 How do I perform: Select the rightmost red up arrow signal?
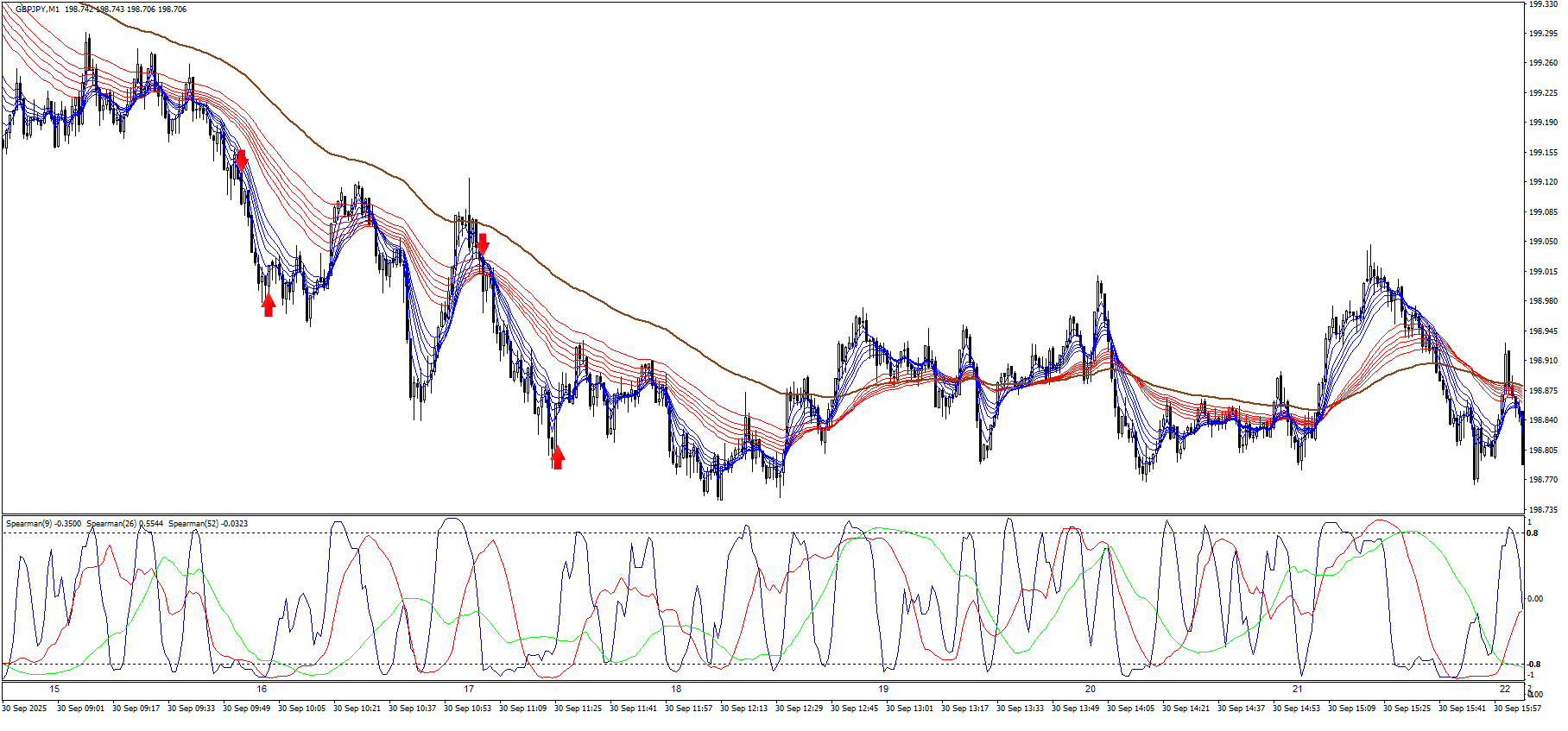pos(558,457)
